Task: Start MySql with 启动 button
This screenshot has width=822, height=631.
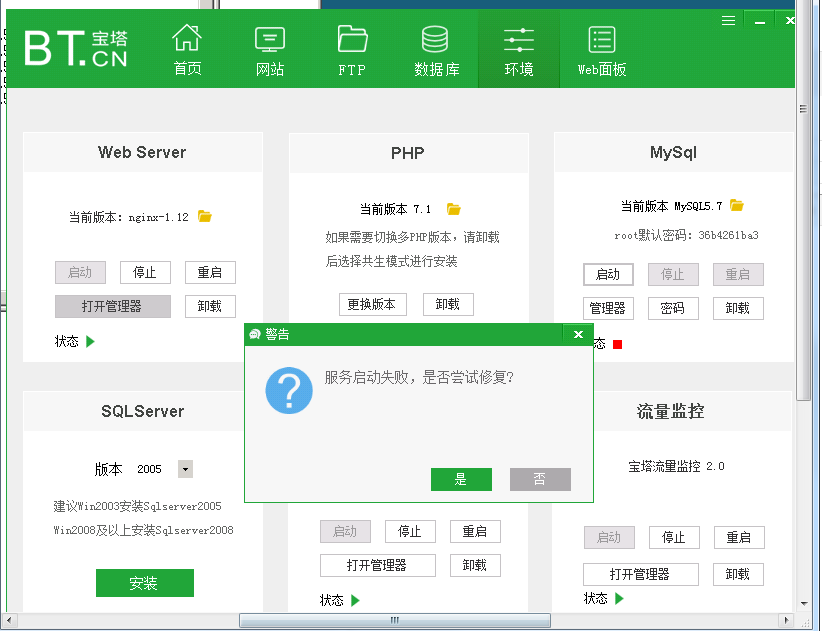Action: coord(608,275)
